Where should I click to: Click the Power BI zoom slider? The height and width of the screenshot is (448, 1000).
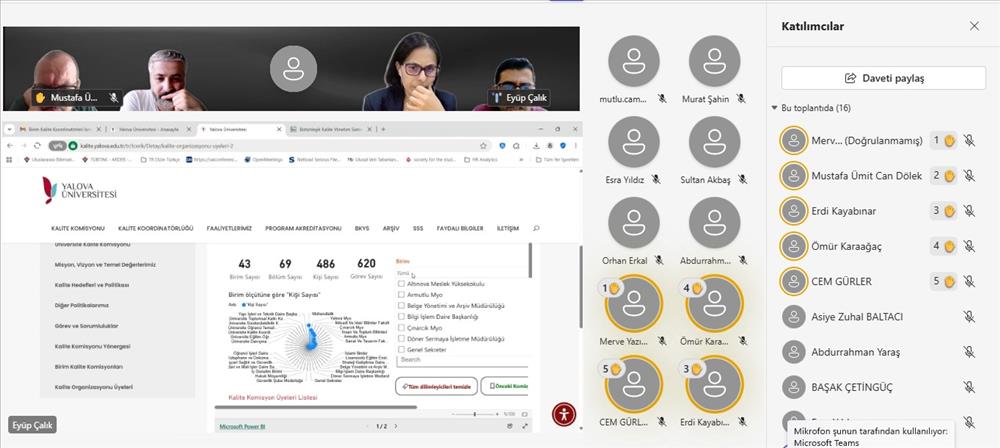[475, 413]
